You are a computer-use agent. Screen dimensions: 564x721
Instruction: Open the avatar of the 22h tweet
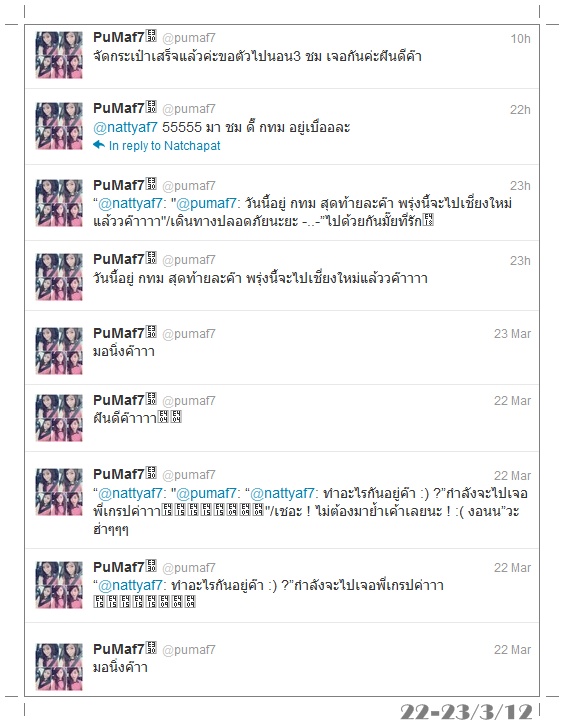pyautogui.click(x=59, y=126)
